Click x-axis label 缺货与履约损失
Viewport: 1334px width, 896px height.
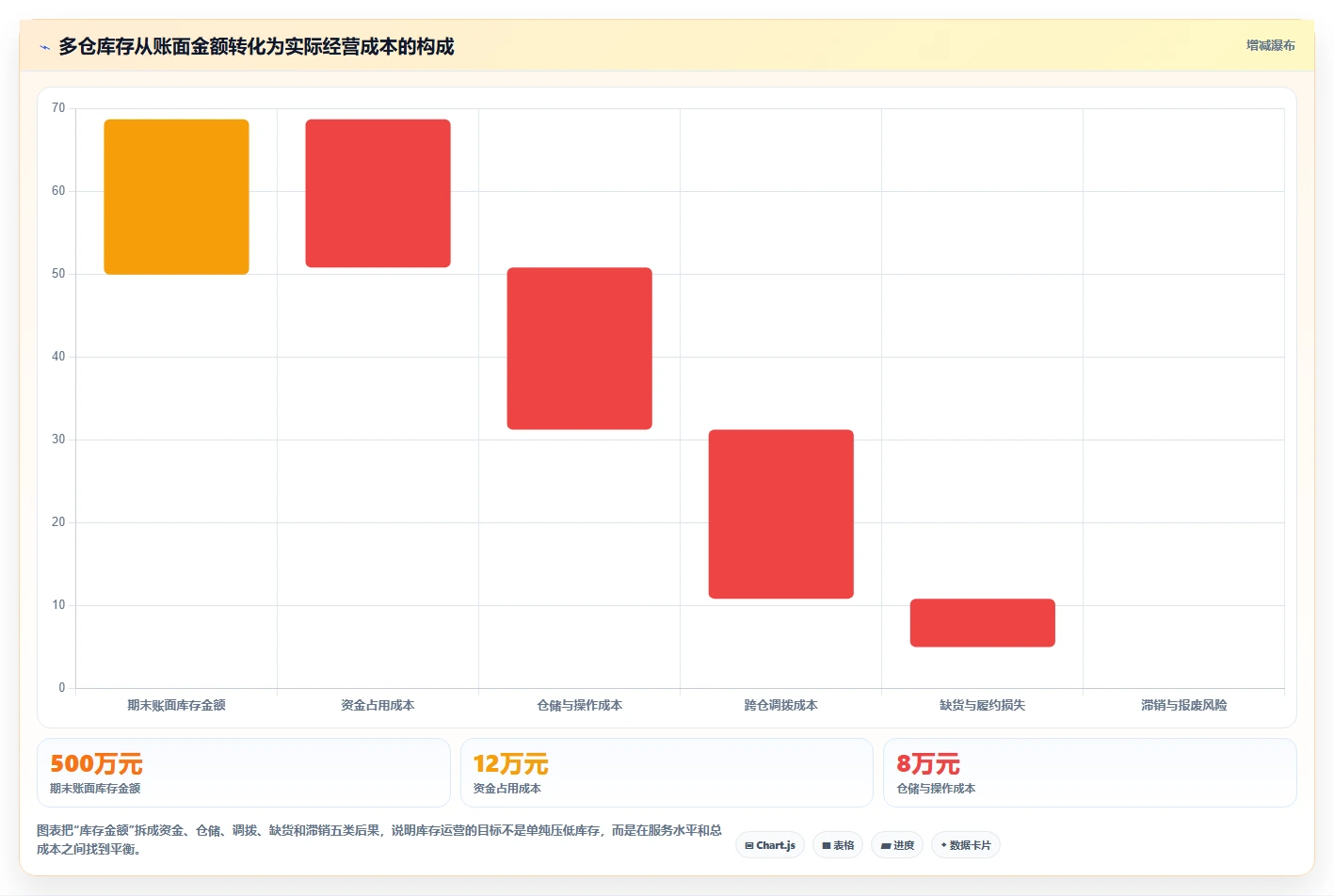(x=982, y=705)
